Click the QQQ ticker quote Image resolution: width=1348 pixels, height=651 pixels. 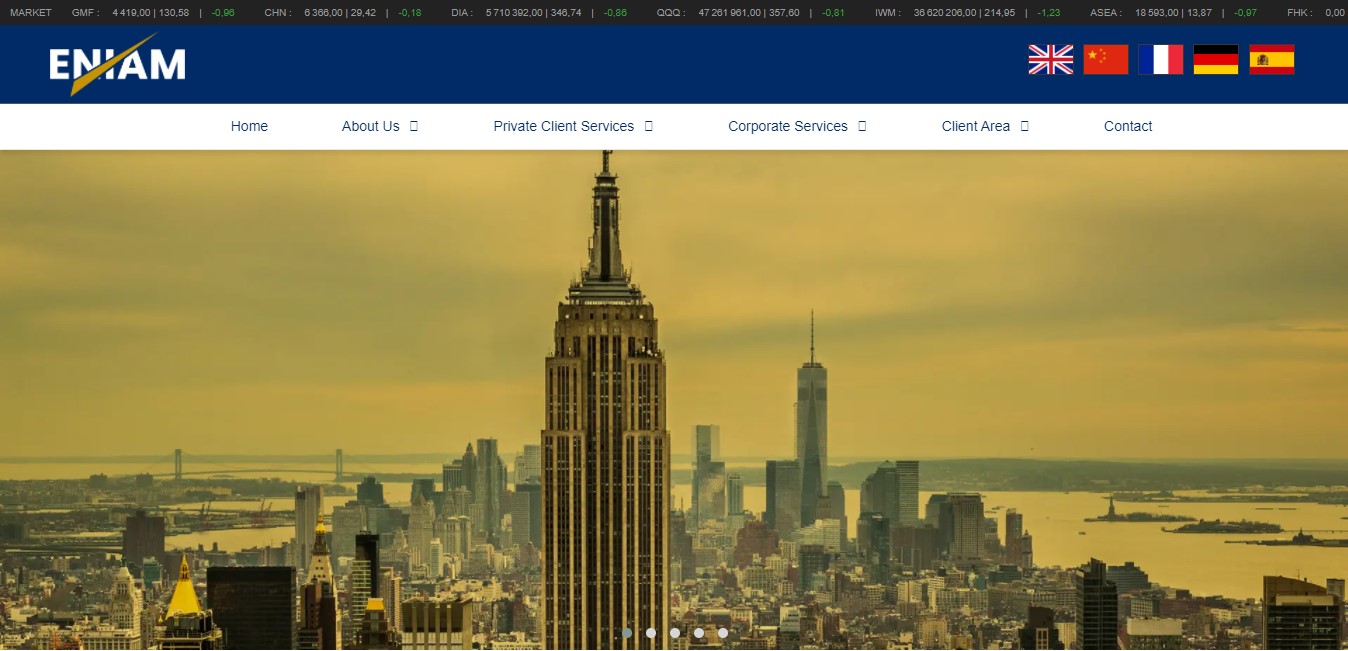click(751, 13)
